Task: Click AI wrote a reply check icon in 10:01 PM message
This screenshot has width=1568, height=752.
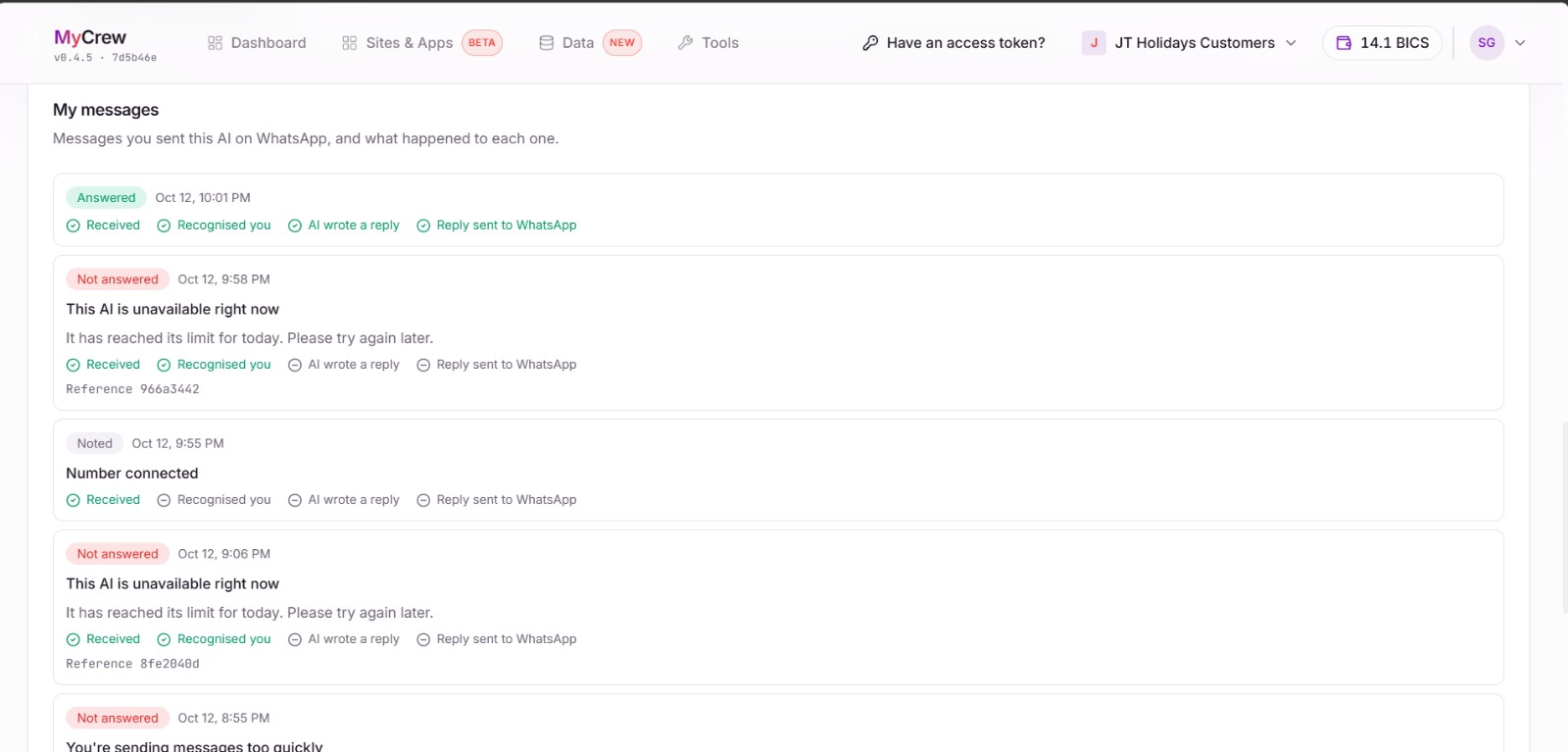Action: click(x=295, y=226)
